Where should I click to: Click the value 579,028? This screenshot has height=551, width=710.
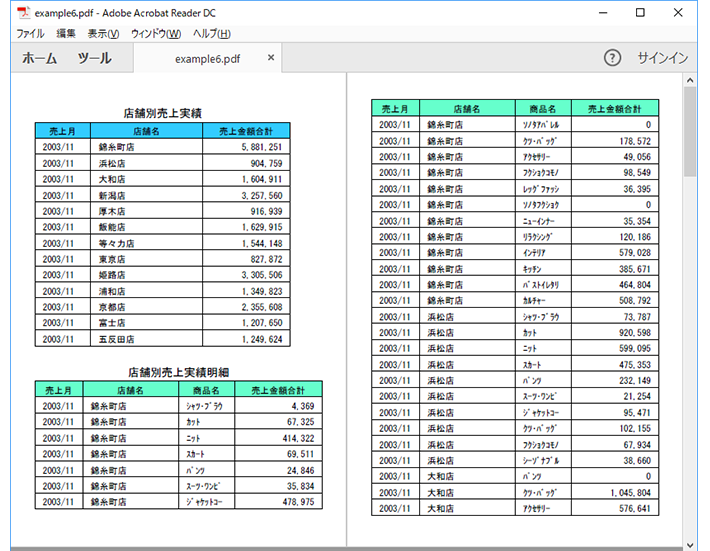pyautogui.click(x=635, y=253)
